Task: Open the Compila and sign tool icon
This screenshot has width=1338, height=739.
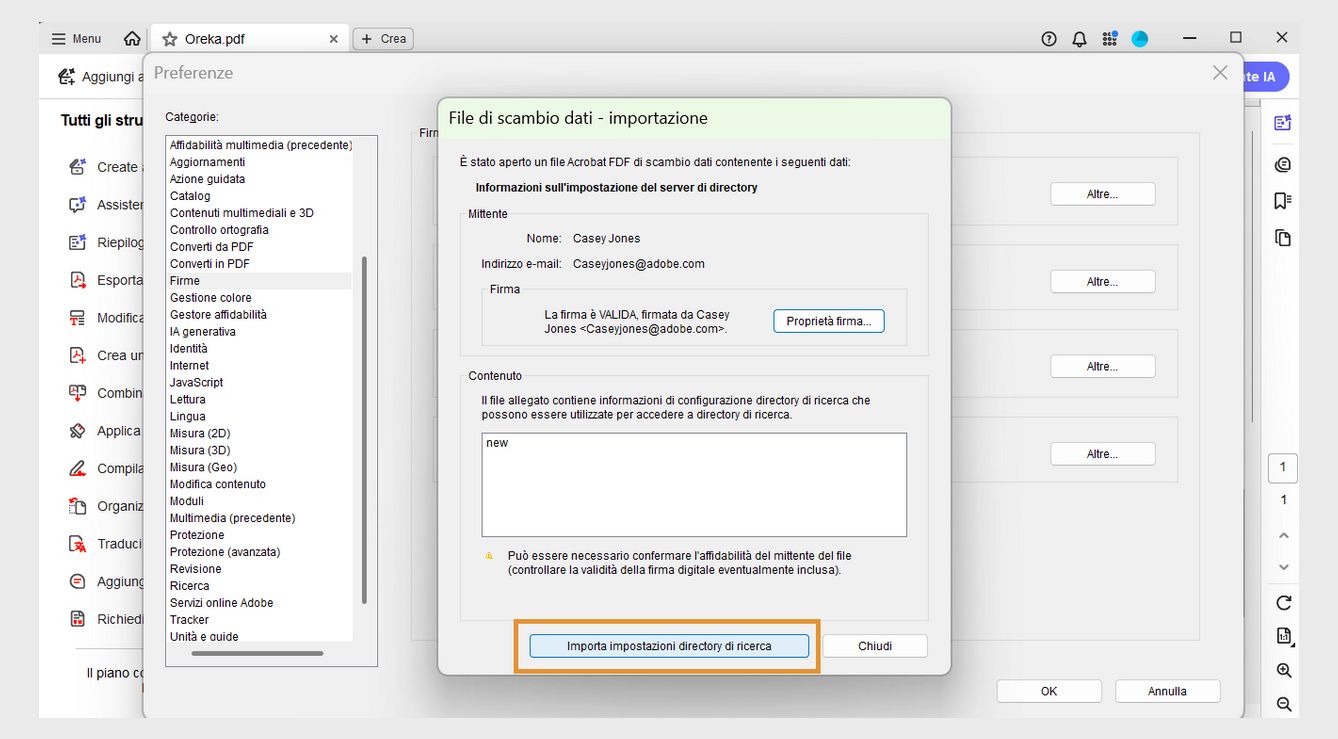Action: click(77, 468)
